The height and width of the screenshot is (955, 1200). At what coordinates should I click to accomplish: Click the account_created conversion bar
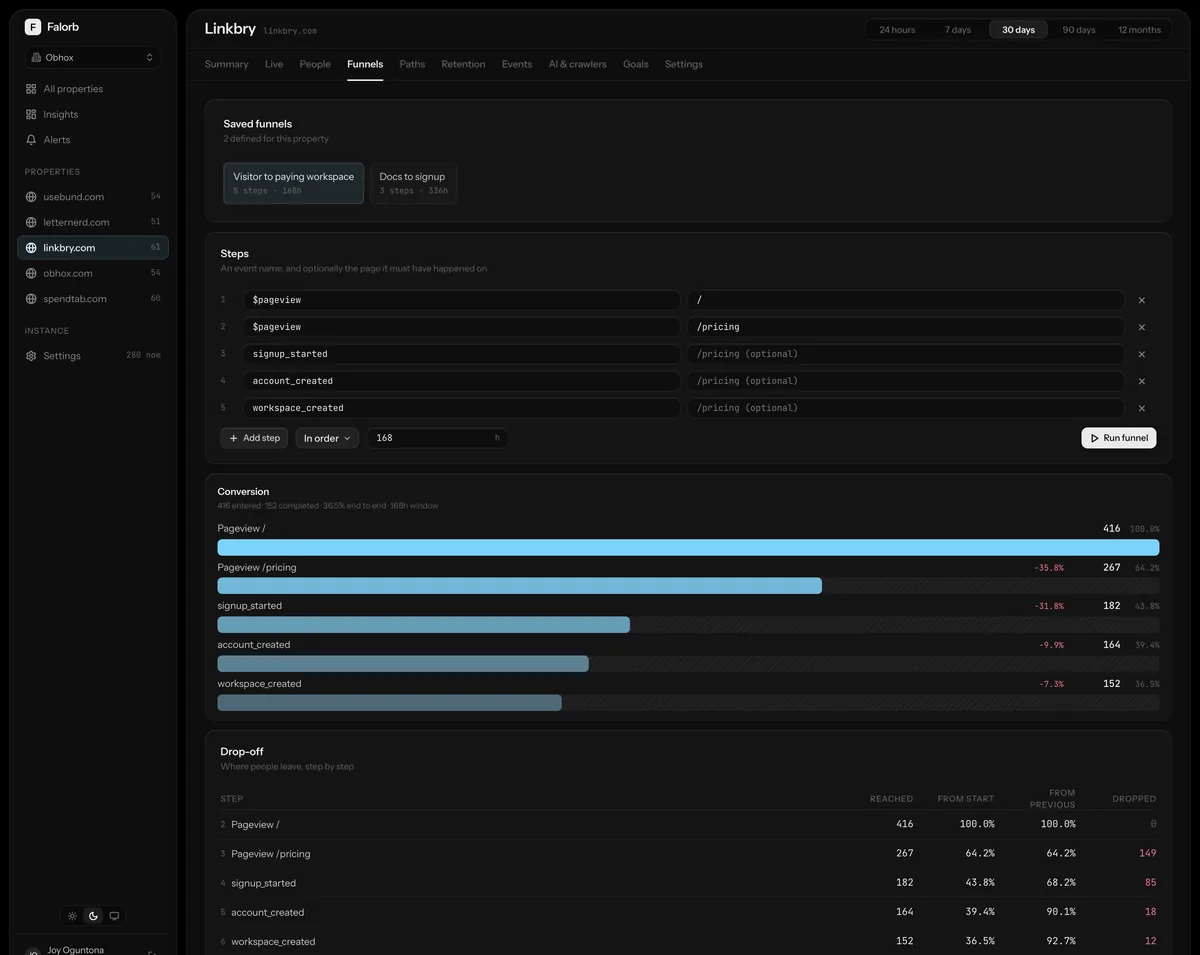click(403, 664)
